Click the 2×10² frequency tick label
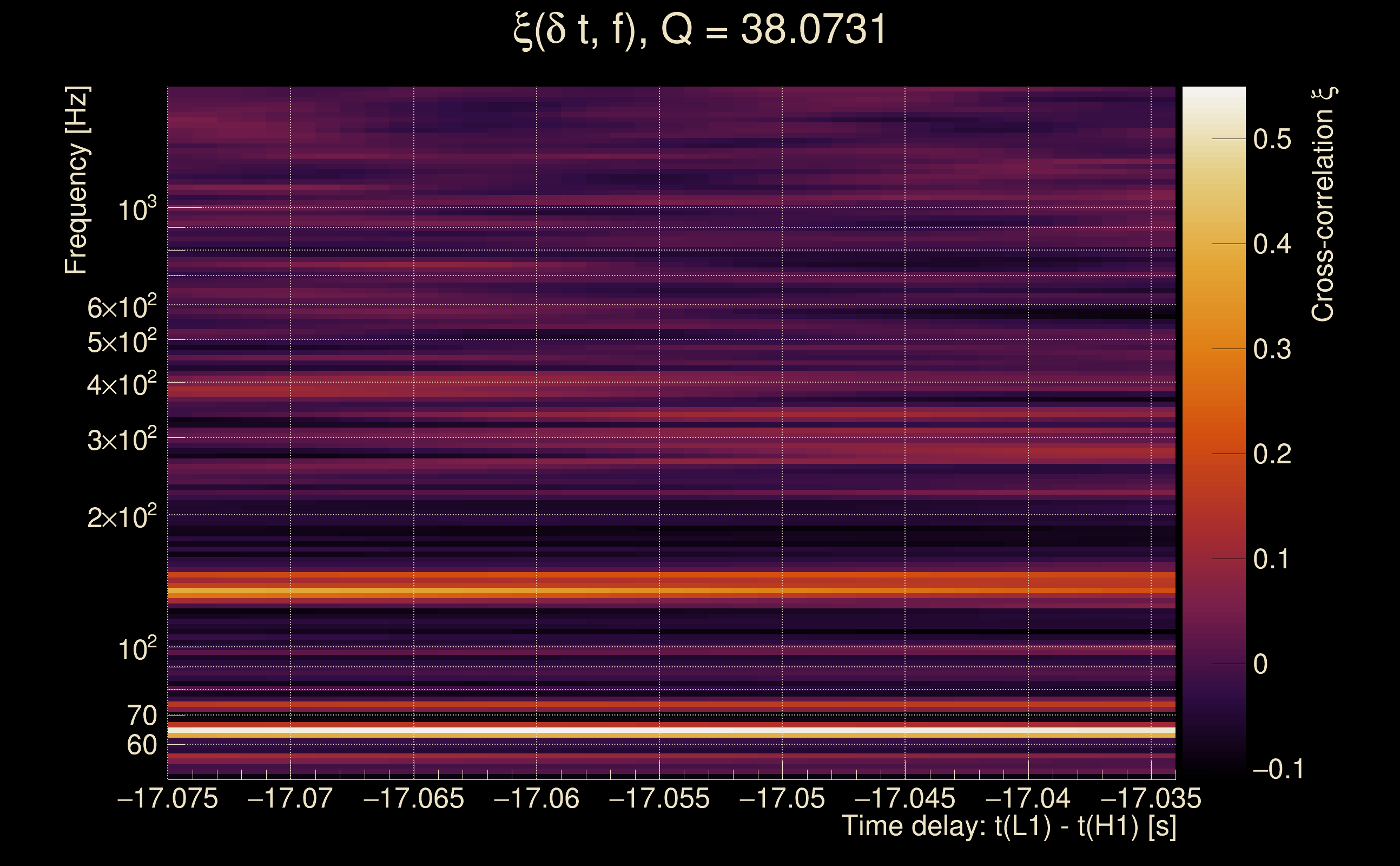This screenshot has height=866, width=1400. pyautogui.click(x=121, y=517)
